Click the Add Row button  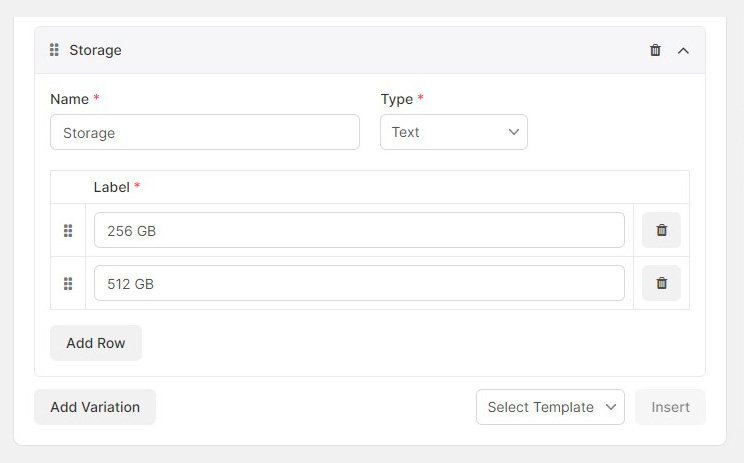[96, 343]
